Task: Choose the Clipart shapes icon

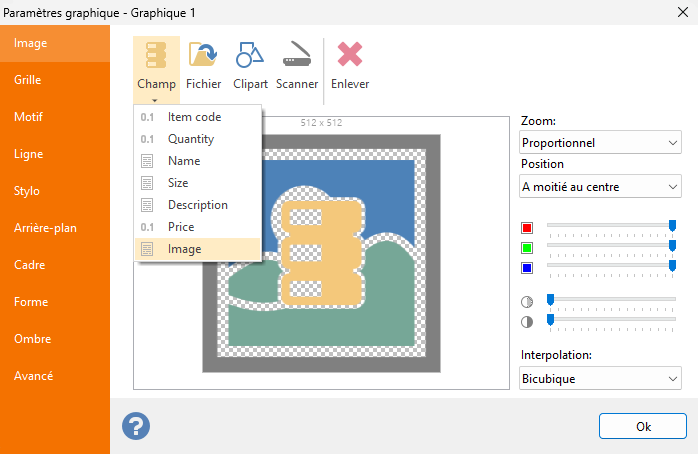Action: pyautogui.click(x=250, y=55)
